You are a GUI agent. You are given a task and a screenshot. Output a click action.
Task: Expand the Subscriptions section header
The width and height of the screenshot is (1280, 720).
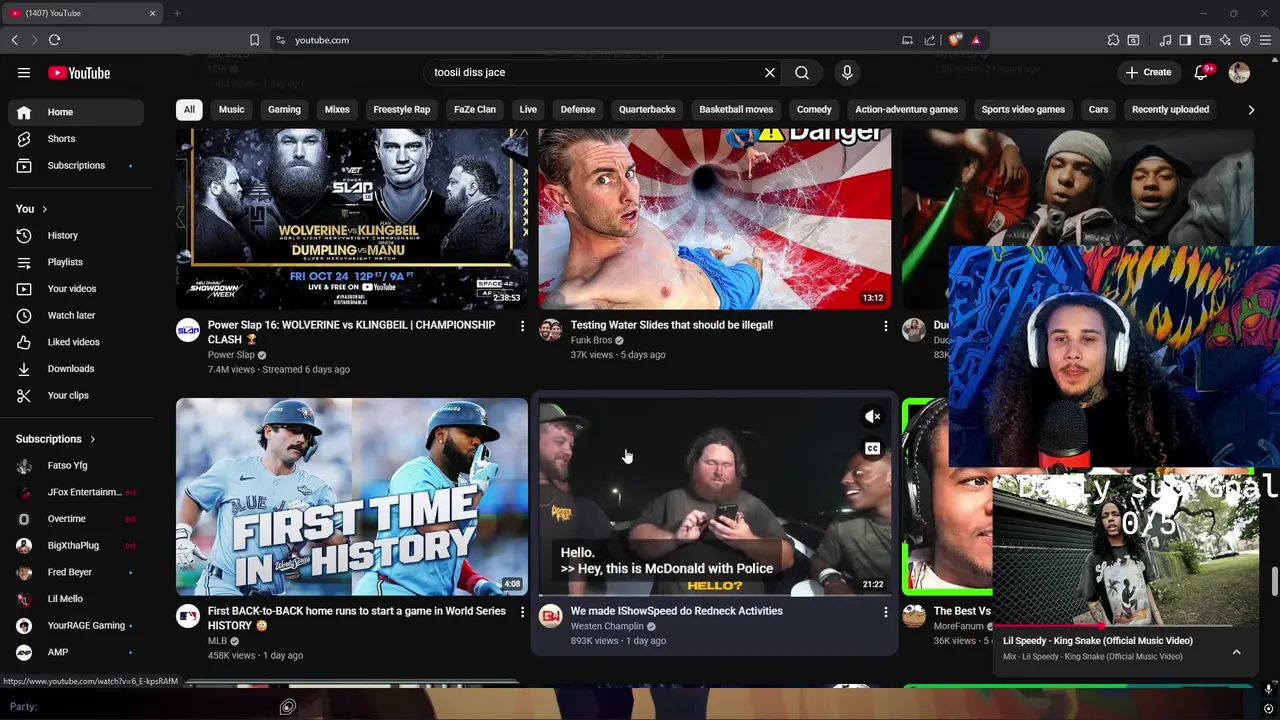(x=56, y=439)
